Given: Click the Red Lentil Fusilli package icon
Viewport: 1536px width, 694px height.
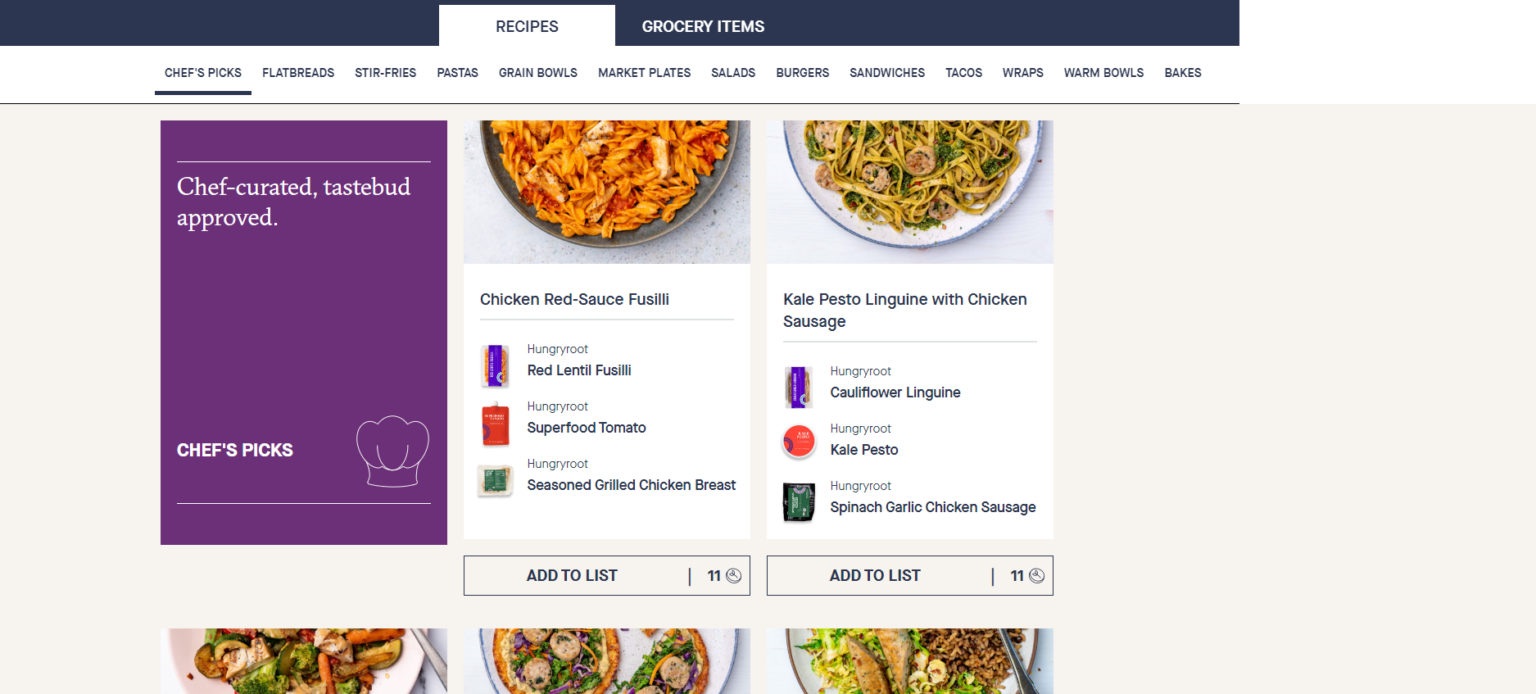Looking at the screenshot, I should pos(495,366).
